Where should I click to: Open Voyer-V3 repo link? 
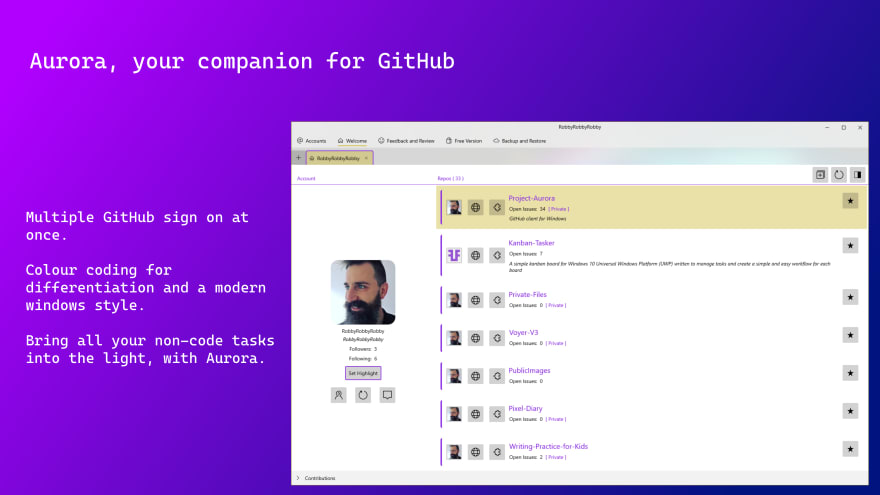[524, 332]
